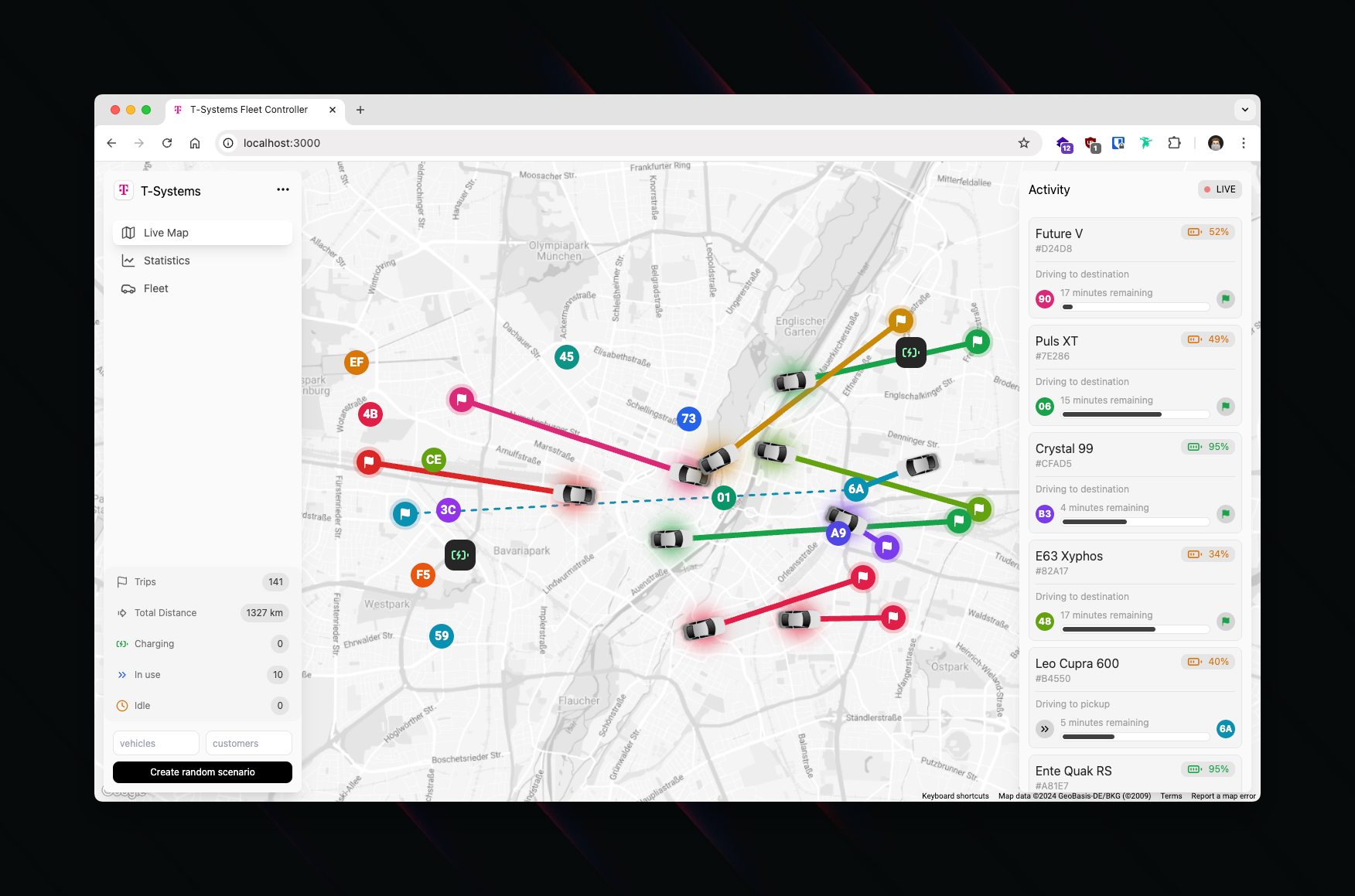Open the Puls XT activity card
Screen dimensions: 1355x896
(x=1135, y=375)
